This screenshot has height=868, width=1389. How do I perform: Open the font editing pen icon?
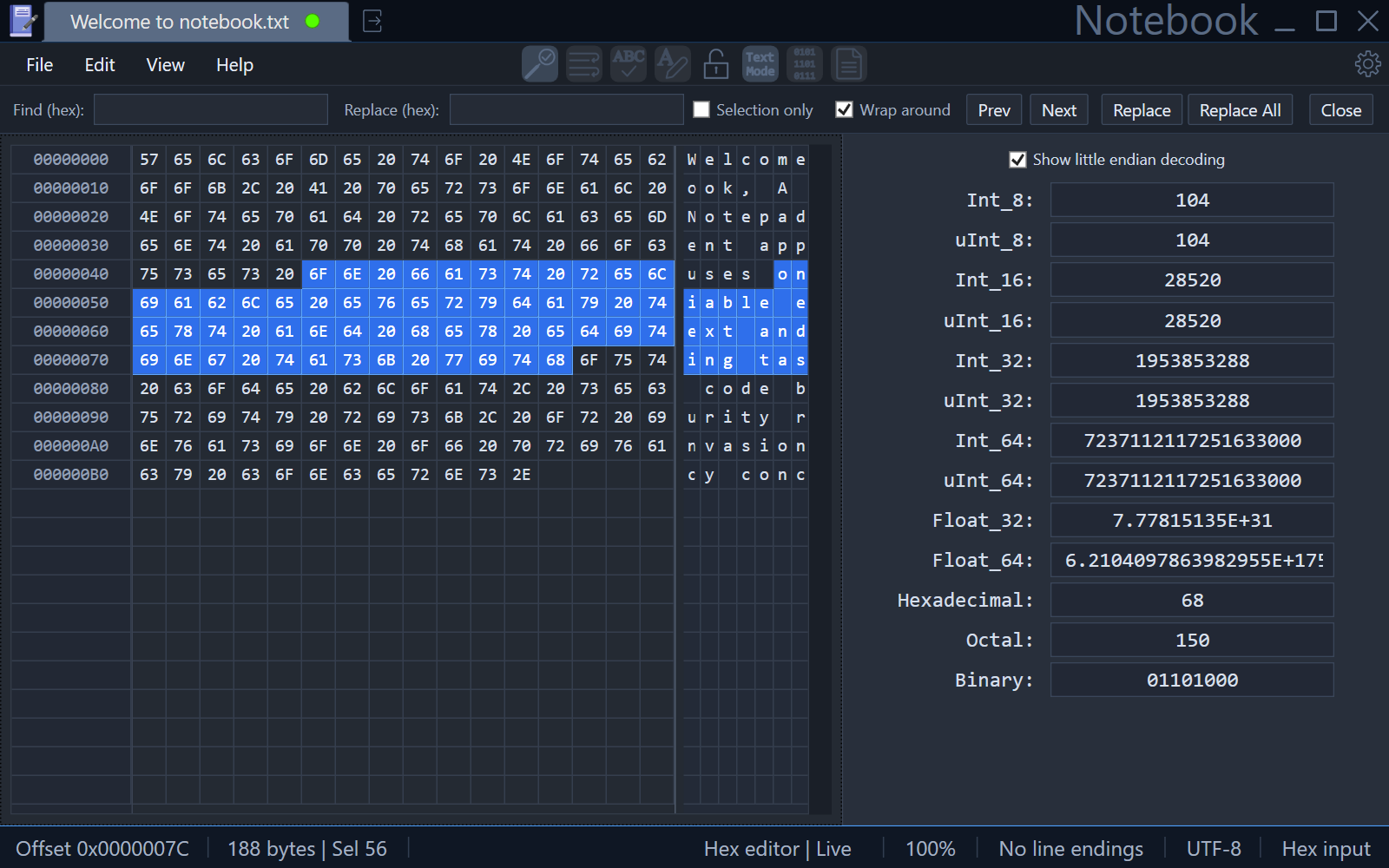(x=673, y=64)
